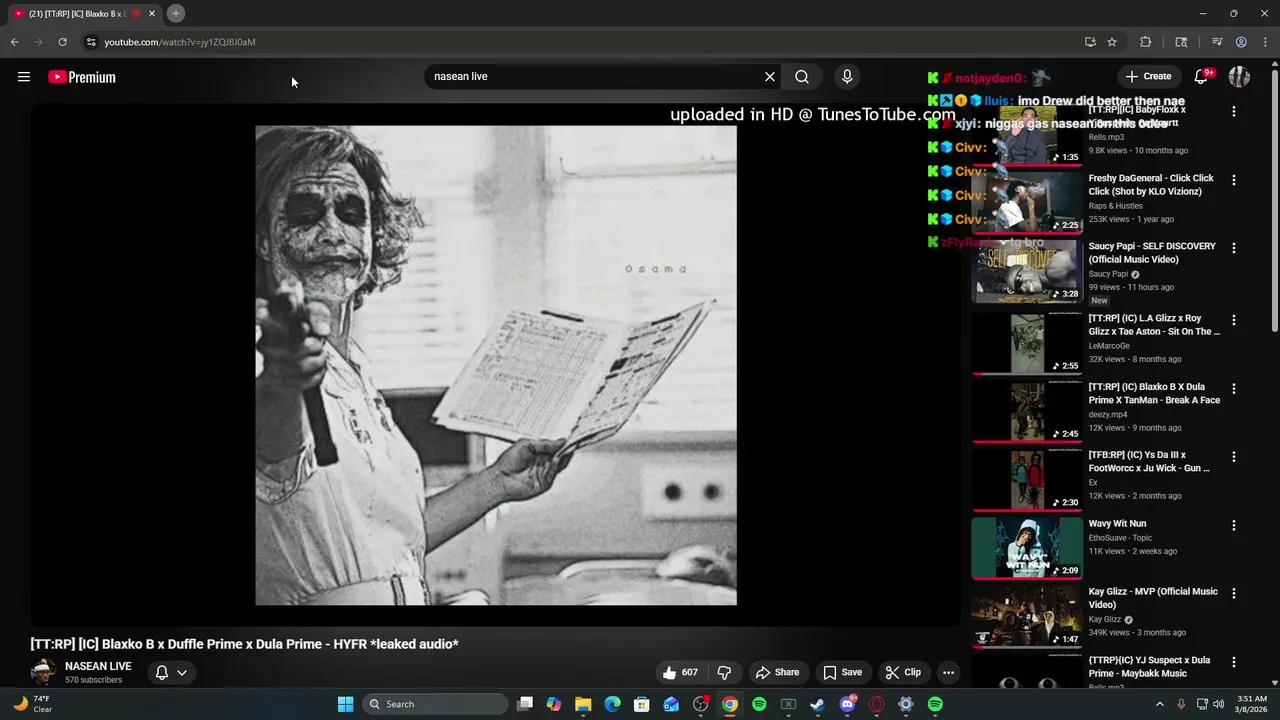Click the youtube.com address bar URL

pos(180,42)
